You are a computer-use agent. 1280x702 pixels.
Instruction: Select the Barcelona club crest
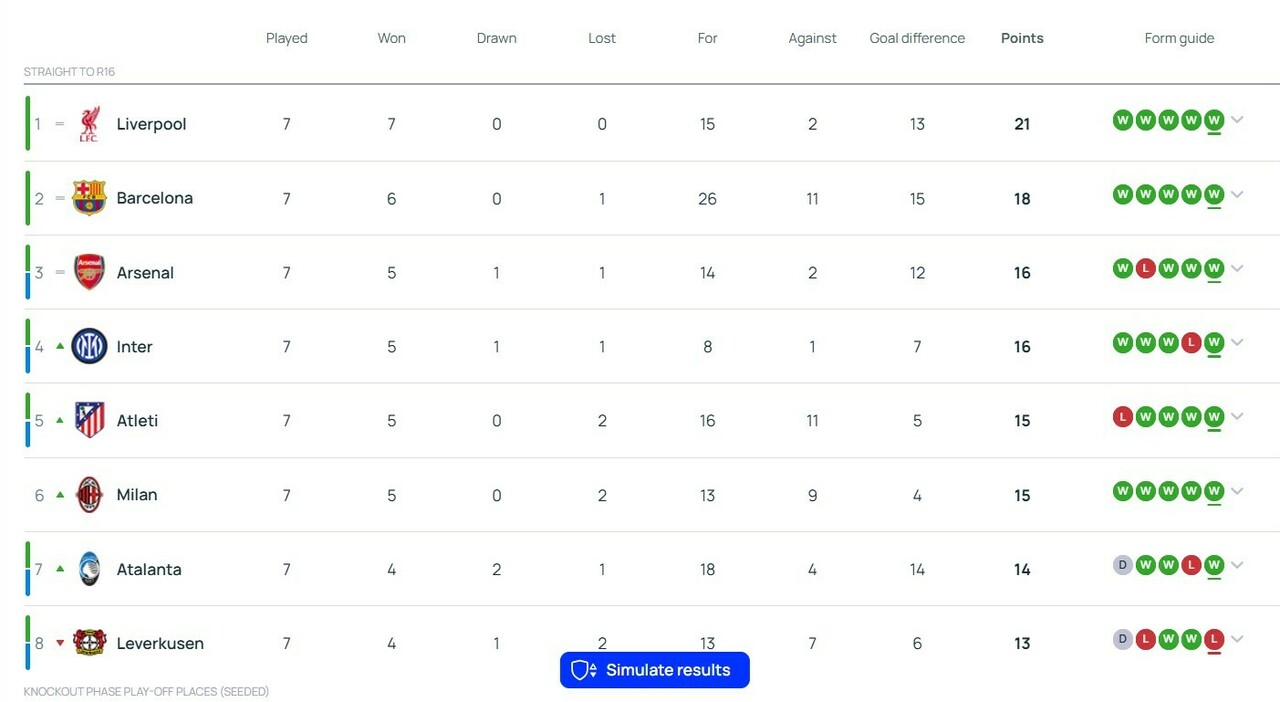click(x=89, y=198)
